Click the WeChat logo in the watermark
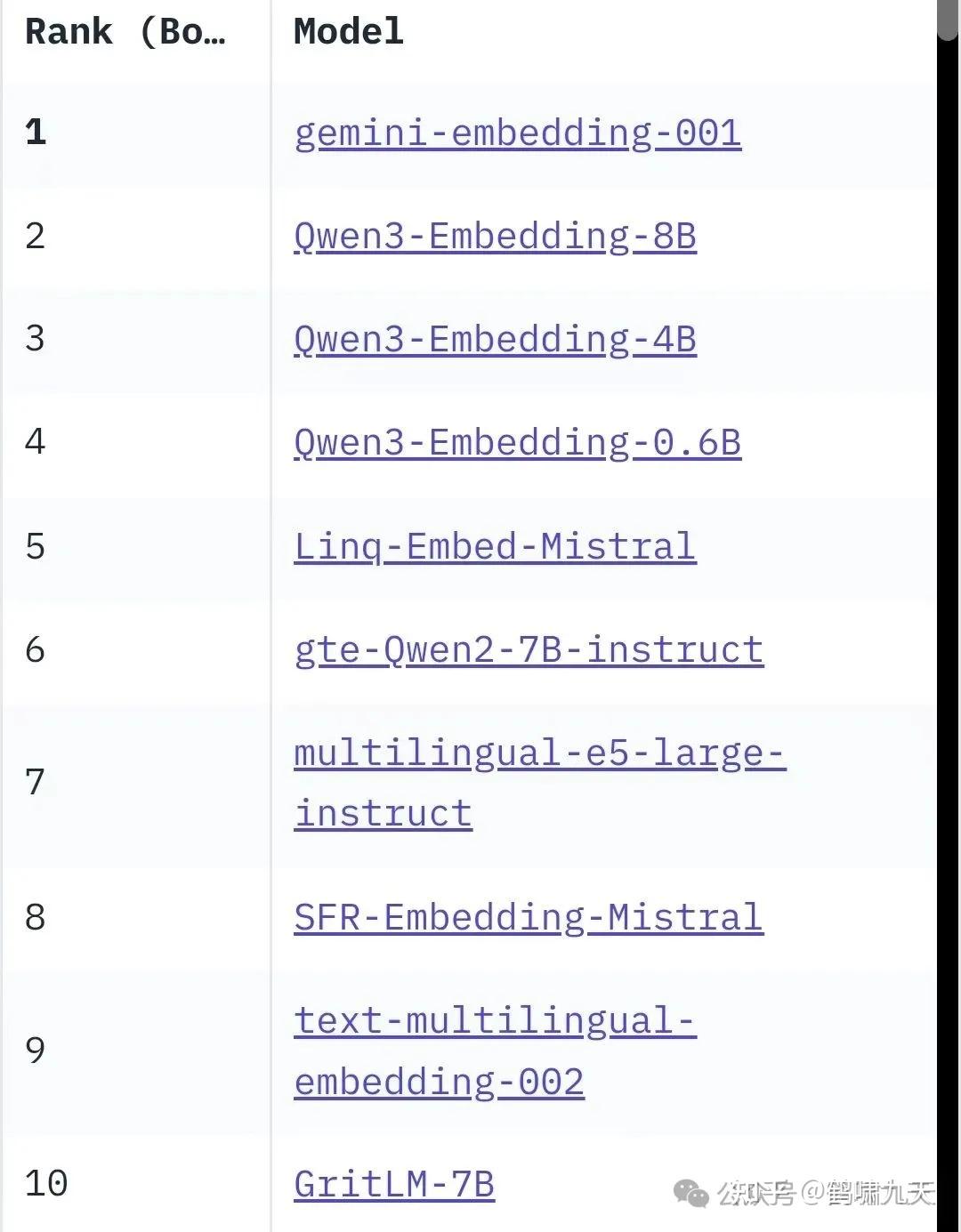Screen dimensions: 961x1232 (691, 1193)
